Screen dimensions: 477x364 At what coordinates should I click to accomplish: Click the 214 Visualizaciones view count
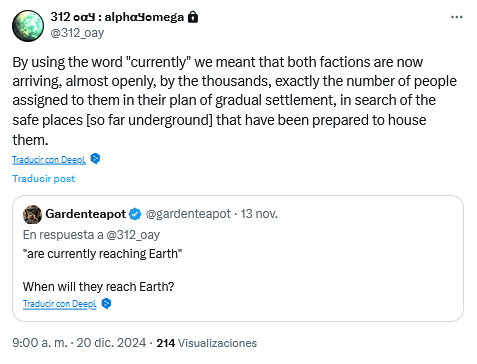point(207,343)
